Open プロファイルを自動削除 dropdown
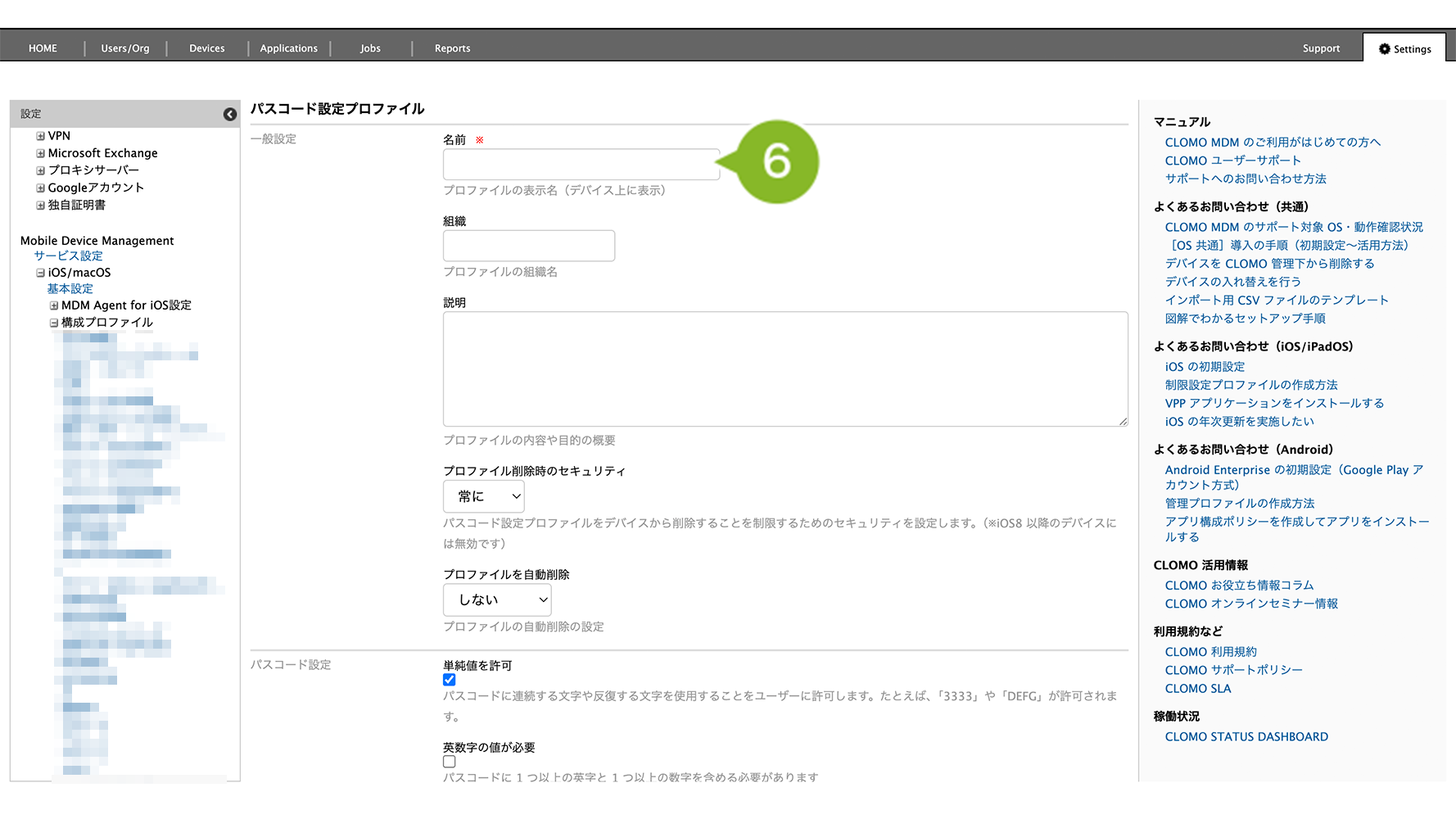The width and height of the screenshot is (1456, 819). click(x=496, y=600)
